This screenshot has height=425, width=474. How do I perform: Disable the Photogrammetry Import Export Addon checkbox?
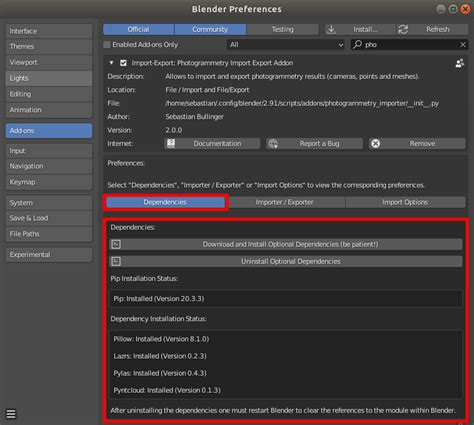coord(123,63)
